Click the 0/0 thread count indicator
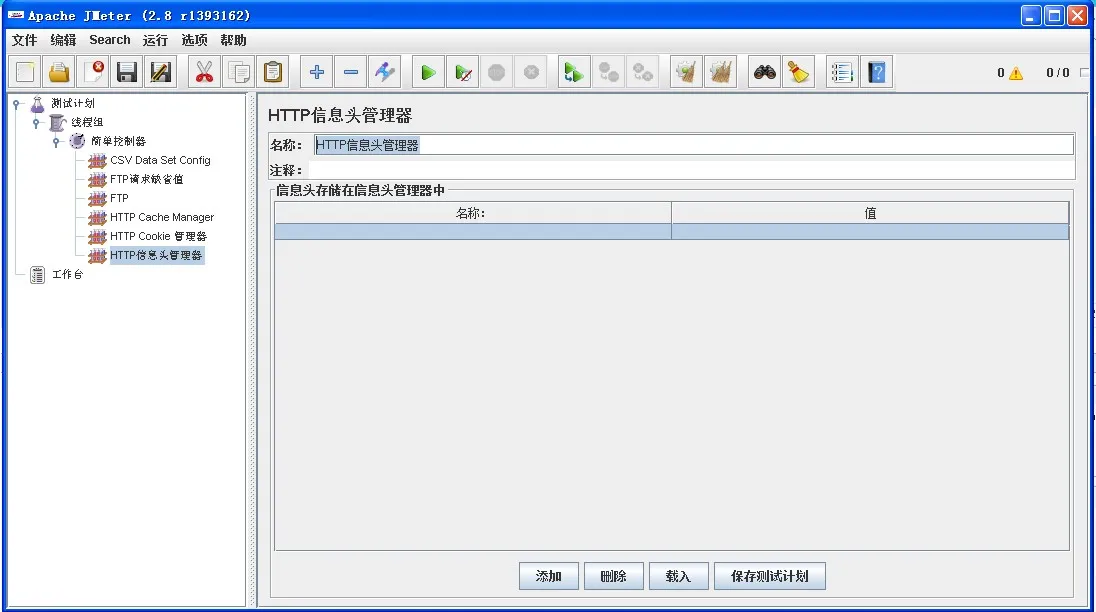Image resolution: width=1096 pixels, height=612 pixels. coord(1058,73)
